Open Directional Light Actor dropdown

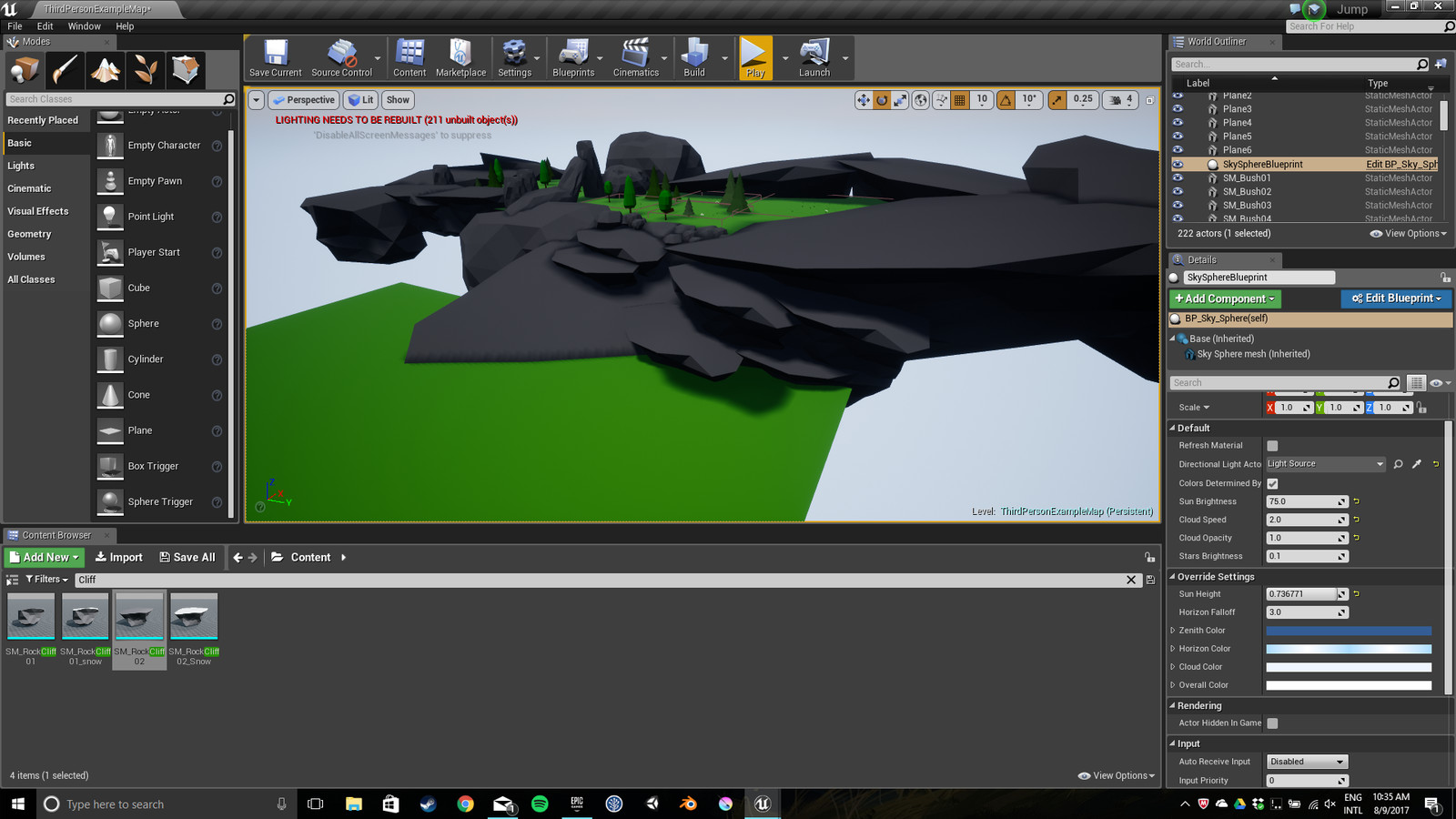coord(1326,464)
